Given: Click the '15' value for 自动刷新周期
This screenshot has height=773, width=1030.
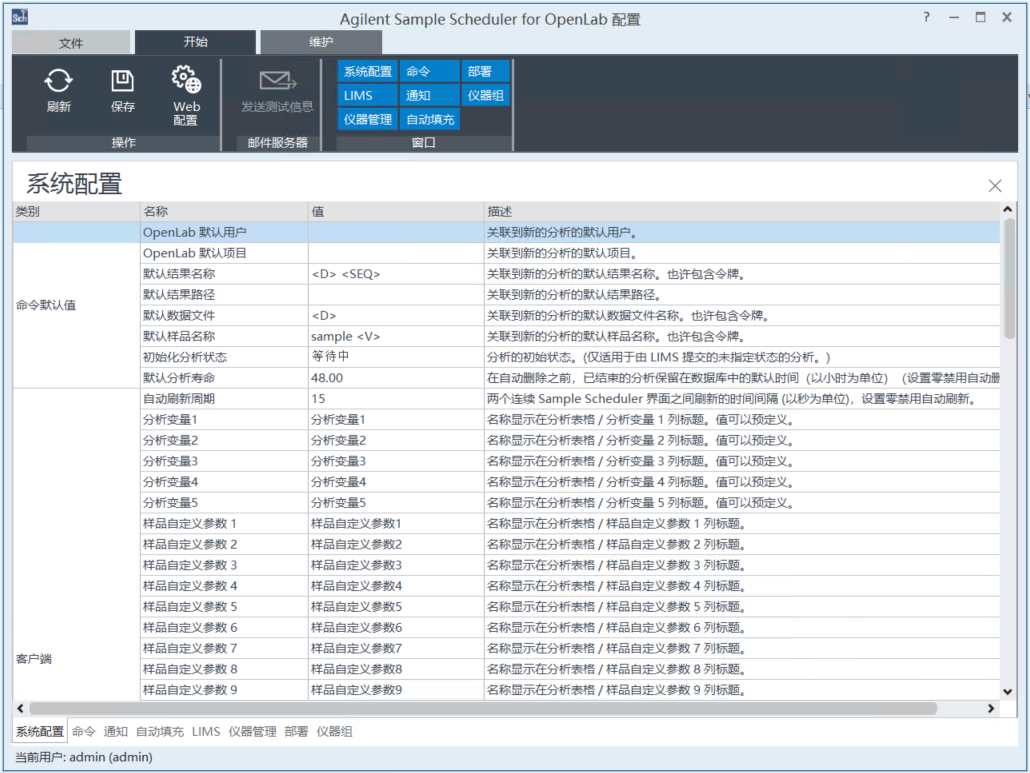Looking at the screenshot, I should 396,399.
